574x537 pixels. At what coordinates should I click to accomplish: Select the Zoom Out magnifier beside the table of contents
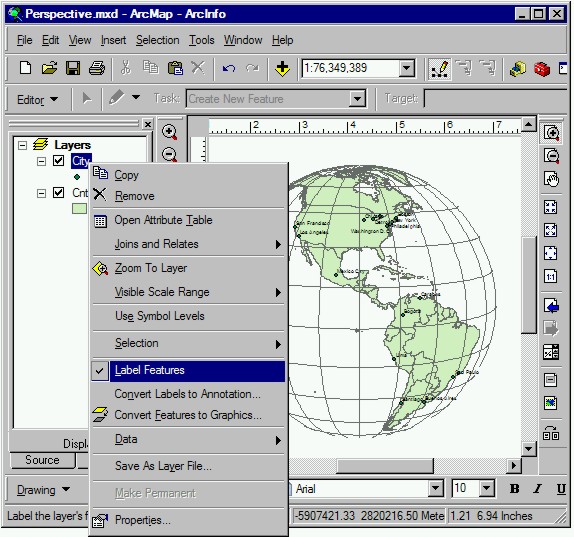pyautogui.click(x=169, y=154)
